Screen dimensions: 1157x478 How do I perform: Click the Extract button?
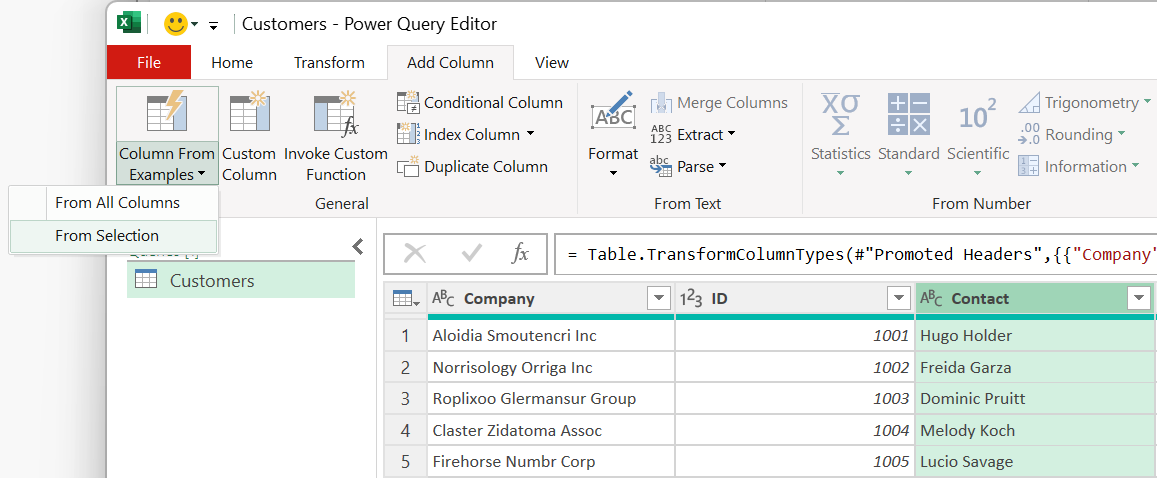pos(692,134)
